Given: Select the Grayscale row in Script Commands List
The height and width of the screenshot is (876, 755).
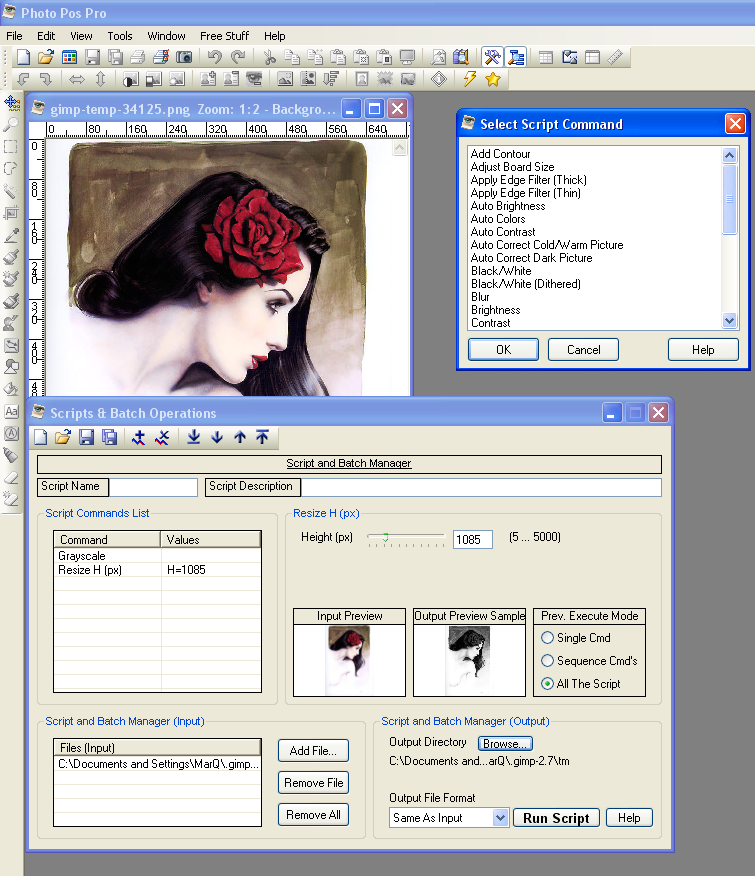Looking at the screenshot, I should pos(157,556).
